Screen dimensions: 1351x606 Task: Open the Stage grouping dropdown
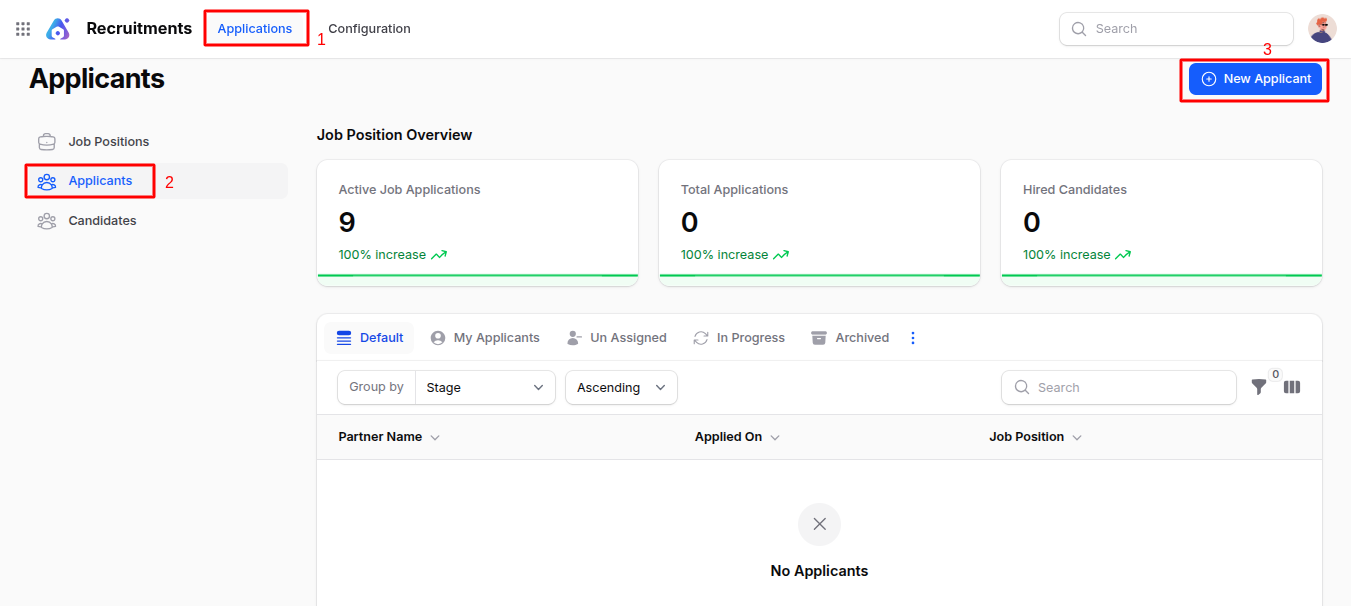pyautogui.click(x=485, y=387)
